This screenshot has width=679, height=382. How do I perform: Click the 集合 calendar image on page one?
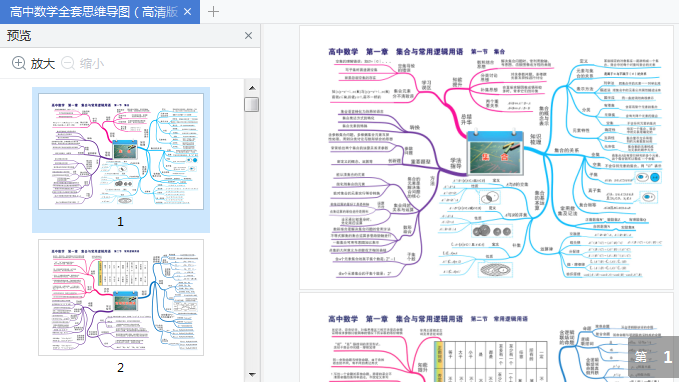[x=495, y=152]
